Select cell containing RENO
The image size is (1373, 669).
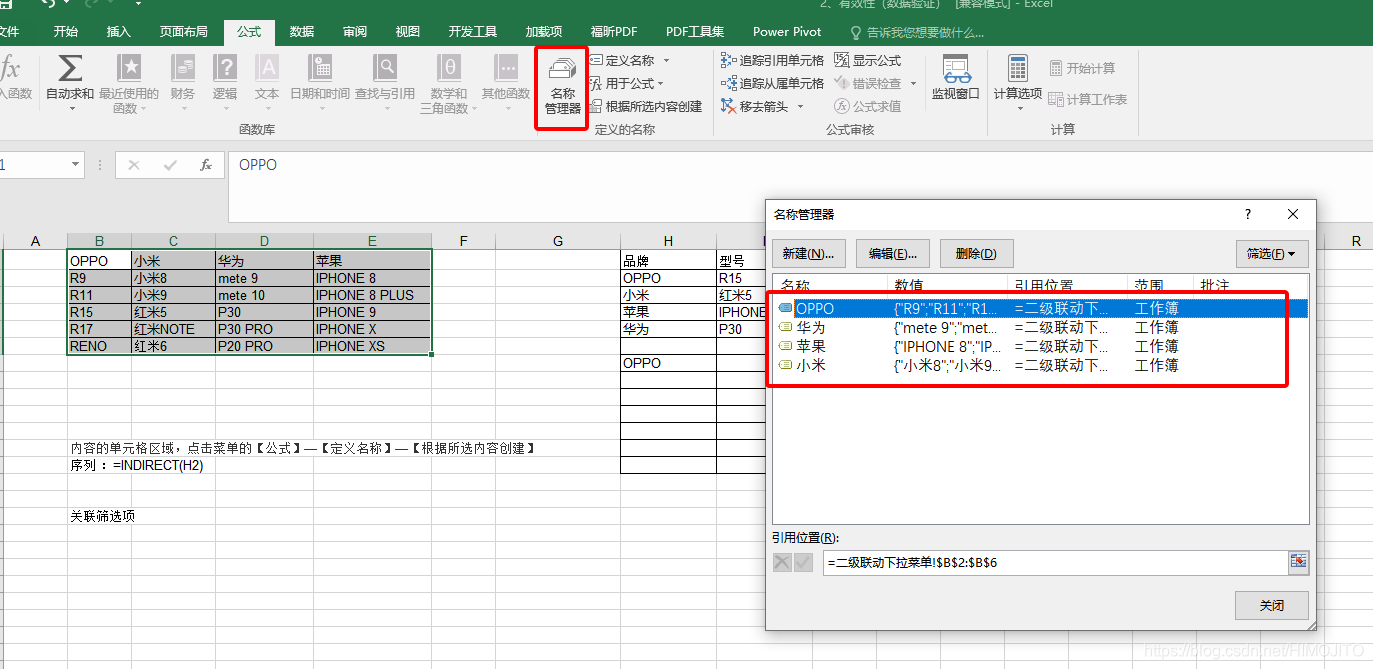(99, 346)
